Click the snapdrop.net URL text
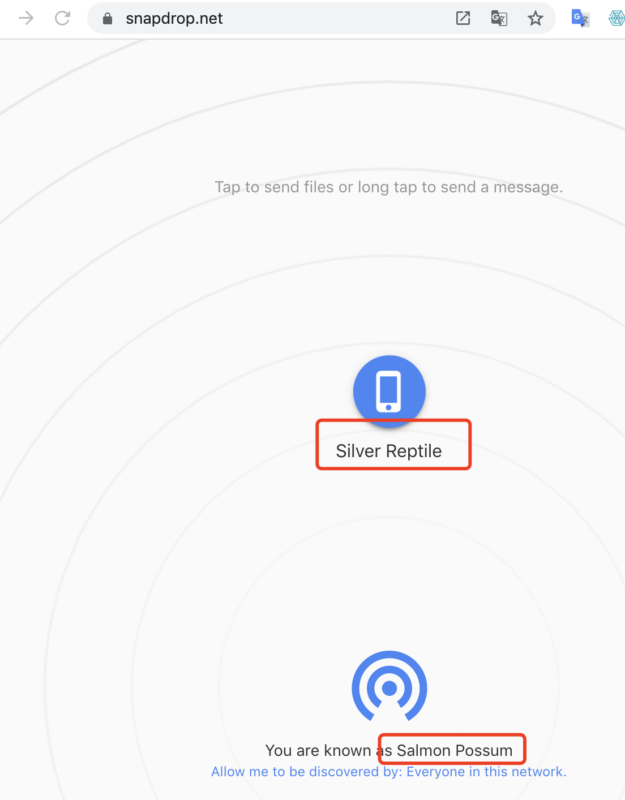Screen dimensions: 625x800 [173, 19]
